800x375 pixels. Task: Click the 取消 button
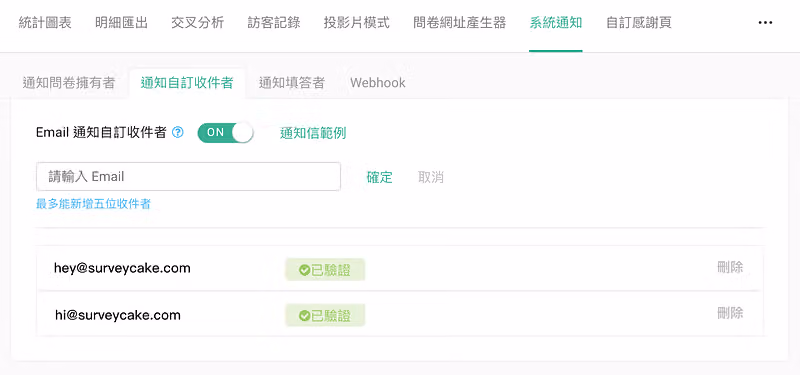[x=431, y=177]
